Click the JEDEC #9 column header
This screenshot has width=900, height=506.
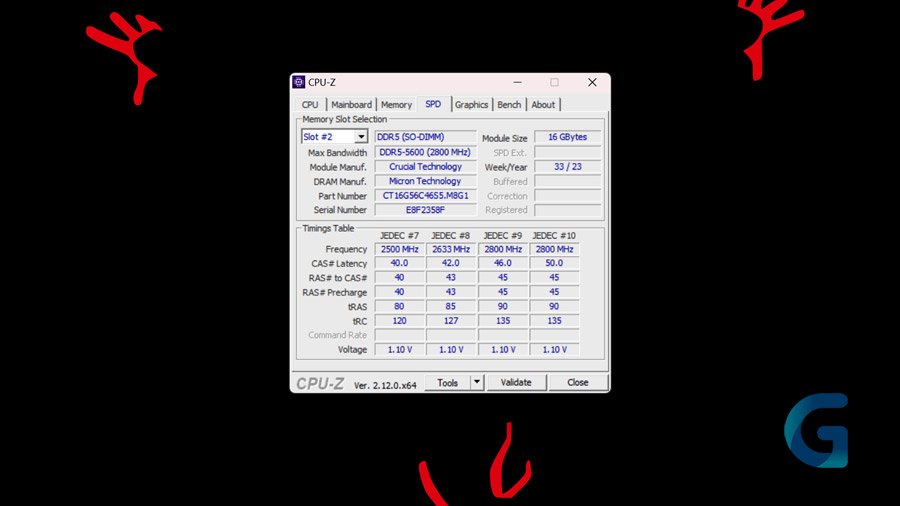pyautogui.click(x=503, y=236)
